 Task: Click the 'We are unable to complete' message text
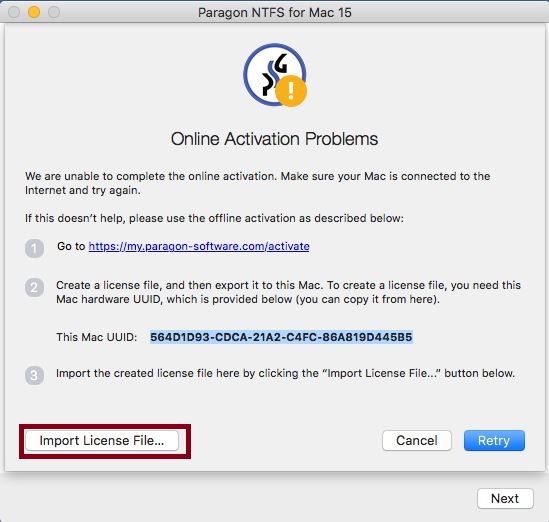(257, 183)
